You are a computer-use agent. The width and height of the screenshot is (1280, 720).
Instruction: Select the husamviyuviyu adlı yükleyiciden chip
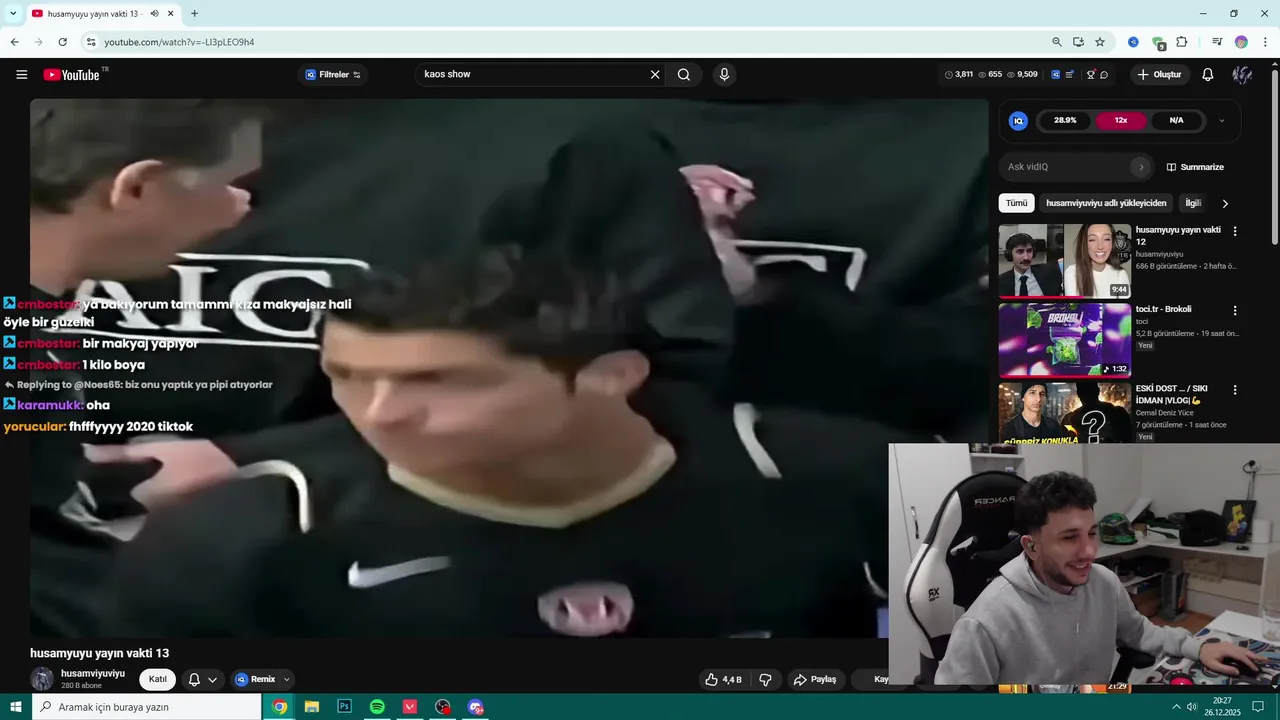tap(1106, 203)
